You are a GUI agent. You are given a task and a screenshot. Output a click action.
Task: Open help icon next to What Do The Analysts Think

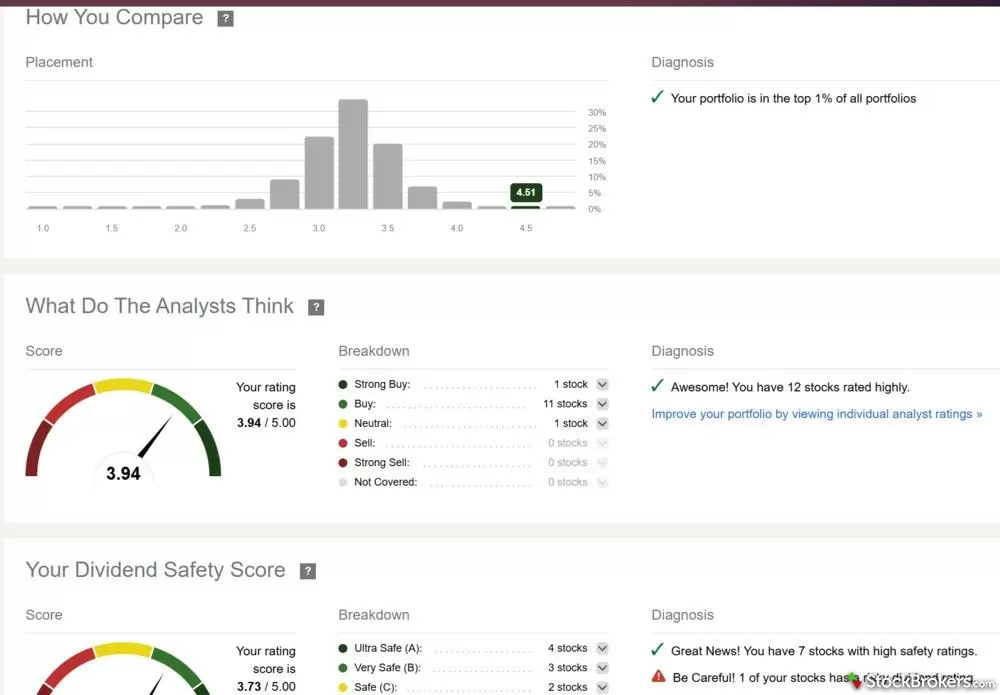pyautogui.click(x=316, y=307)
